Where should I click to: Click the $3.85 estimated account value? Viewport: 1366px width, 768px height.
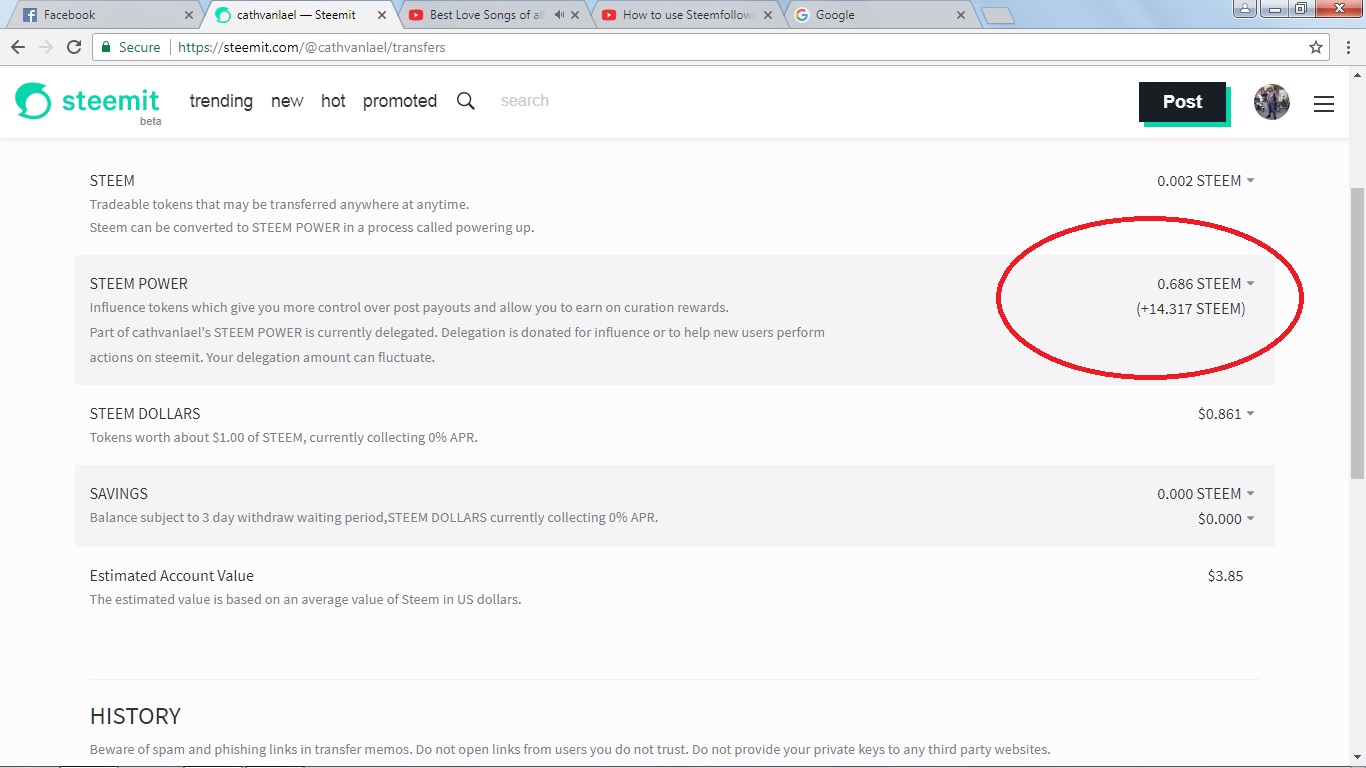pos(1225,576)
